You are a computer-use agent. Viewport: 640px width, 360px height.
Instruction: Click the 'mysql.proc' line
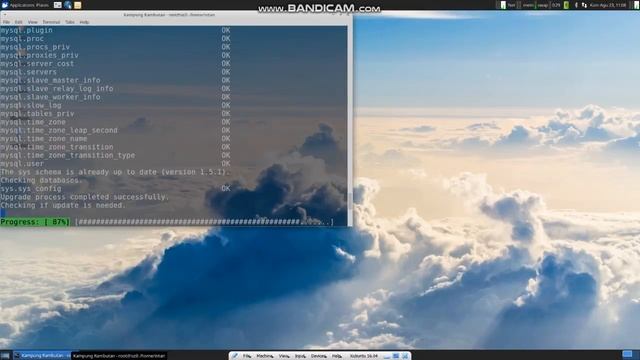tap(22, 39)
